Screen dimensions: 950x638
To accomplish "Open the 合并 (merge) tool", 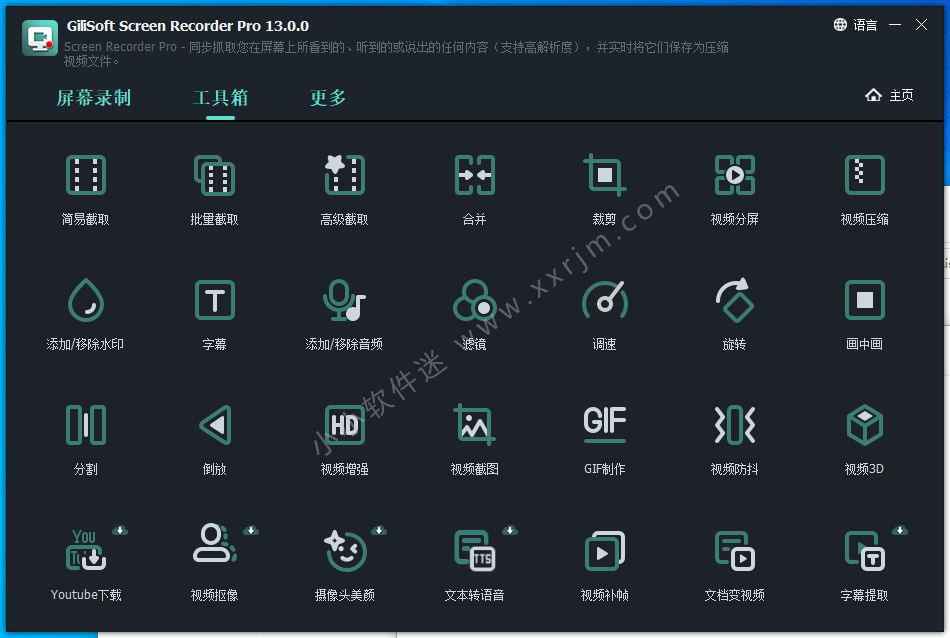I will pyautogui.click(x=474, y=190).
